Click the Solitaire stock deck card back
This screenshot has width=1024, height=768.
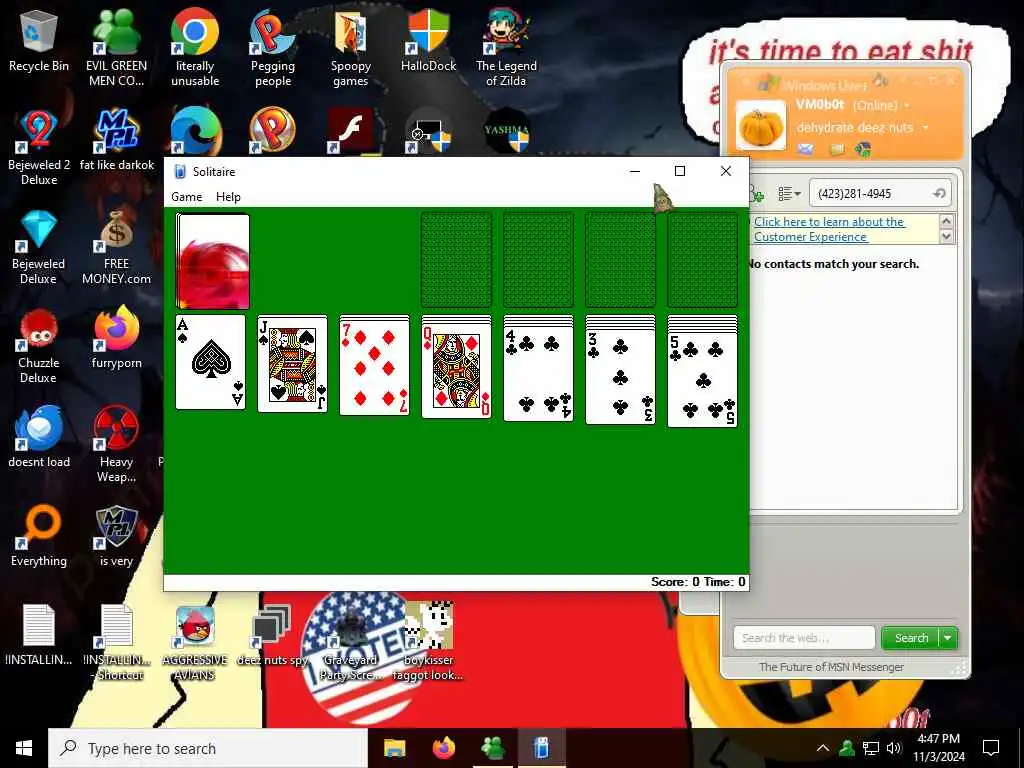click(x=213, y=261)
